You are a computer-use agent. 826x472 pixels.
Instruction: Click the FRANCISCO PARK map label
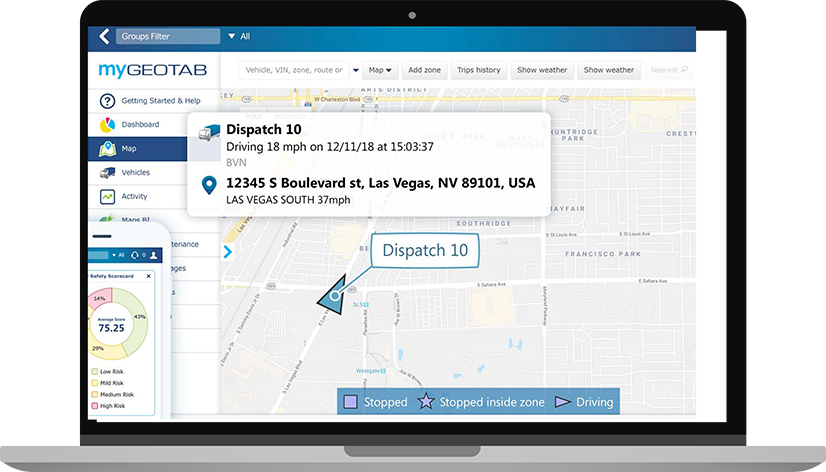603,254
